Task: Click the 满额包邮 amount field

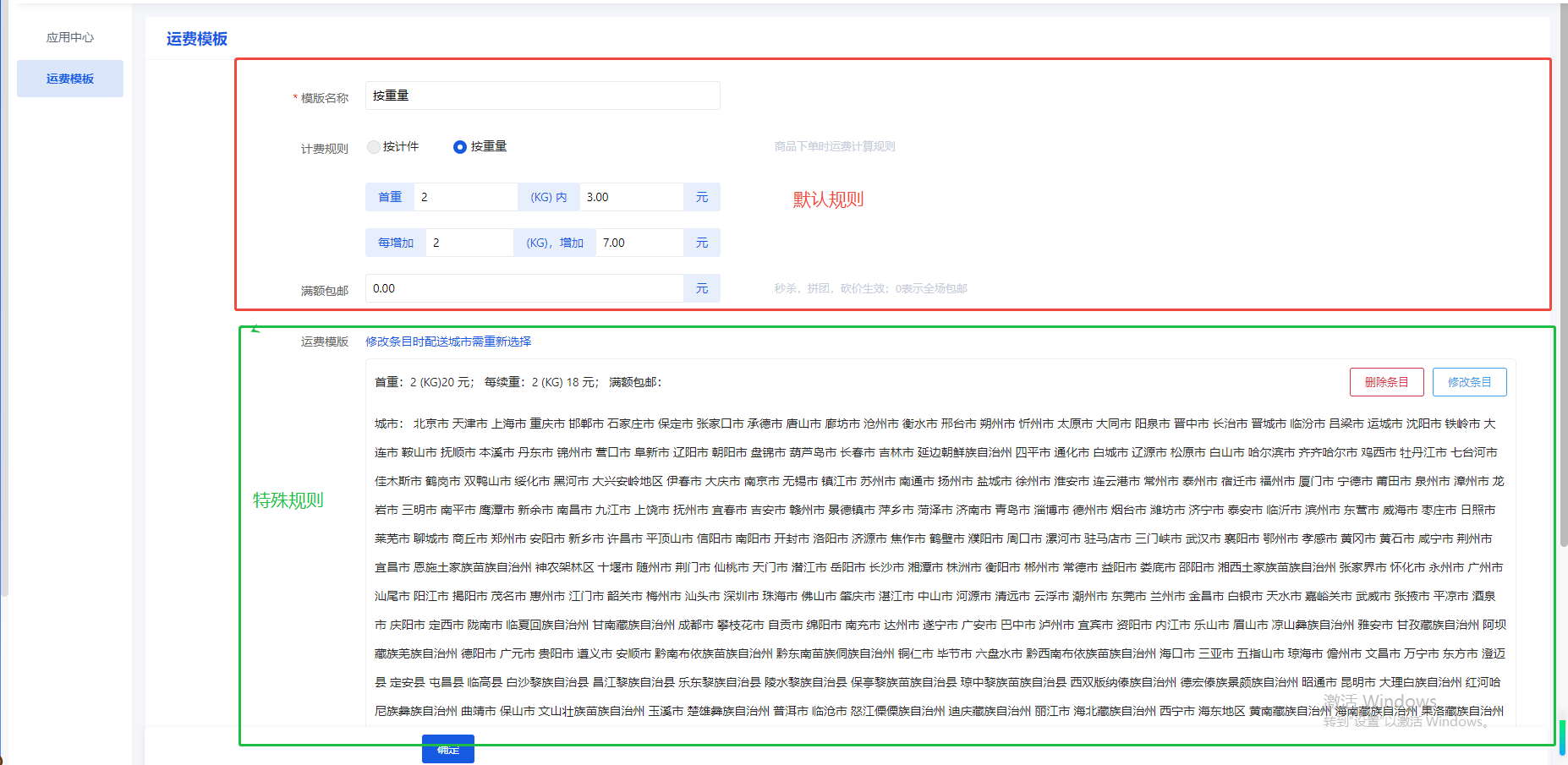Action: pyautogui.click(x=524, y=288)
